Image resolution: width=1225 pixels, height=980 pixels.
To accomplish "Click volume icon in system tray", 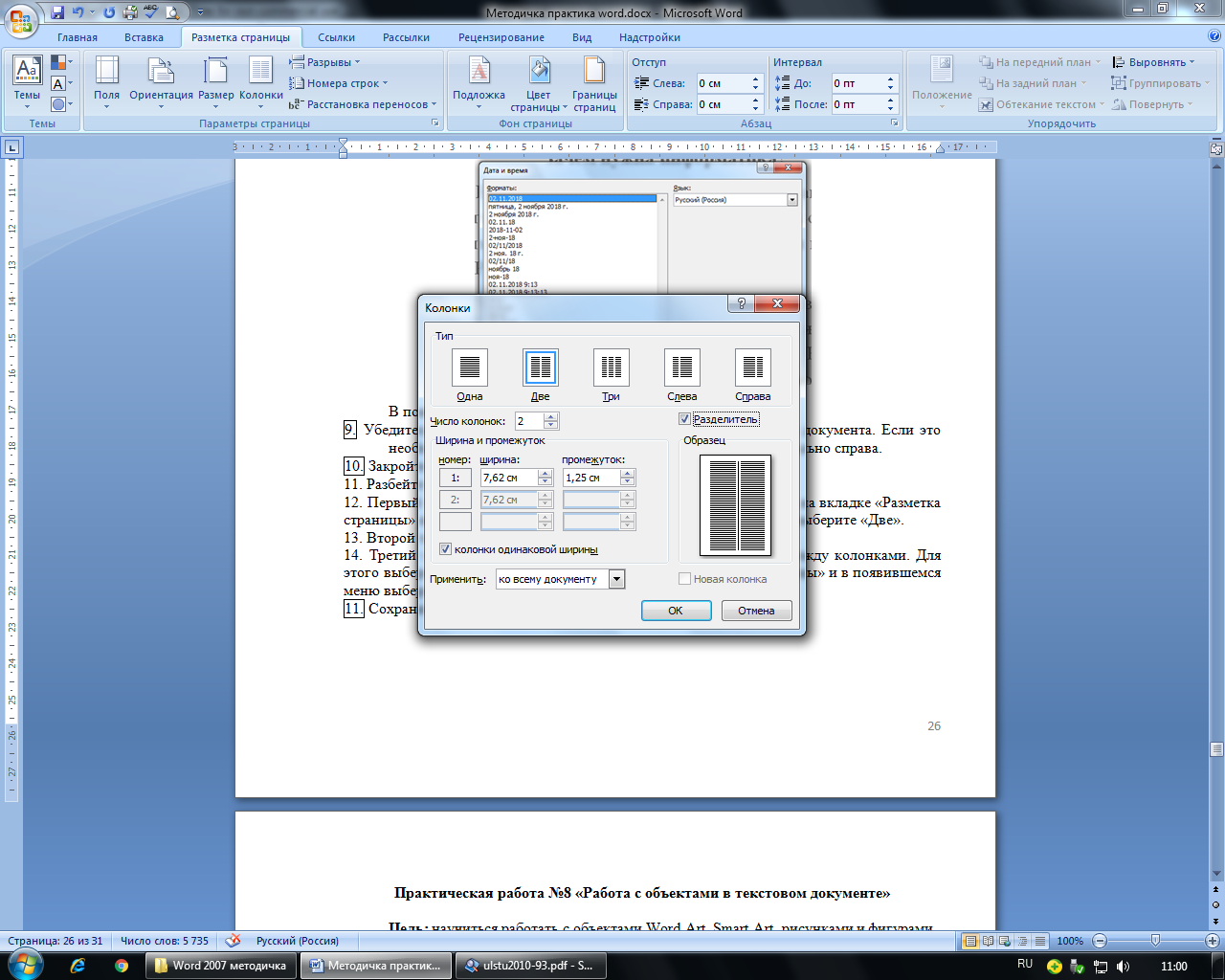I will click(1123, 967).
